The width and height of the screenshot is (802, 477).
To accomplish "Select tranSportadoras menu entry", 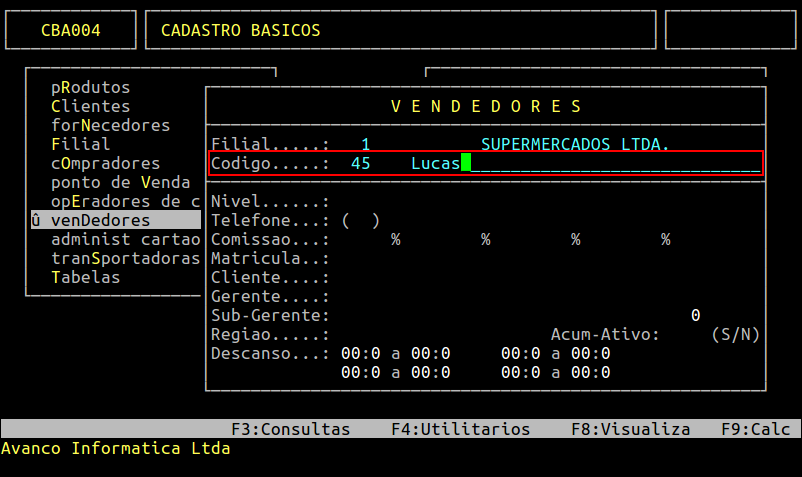I will 125,258.
